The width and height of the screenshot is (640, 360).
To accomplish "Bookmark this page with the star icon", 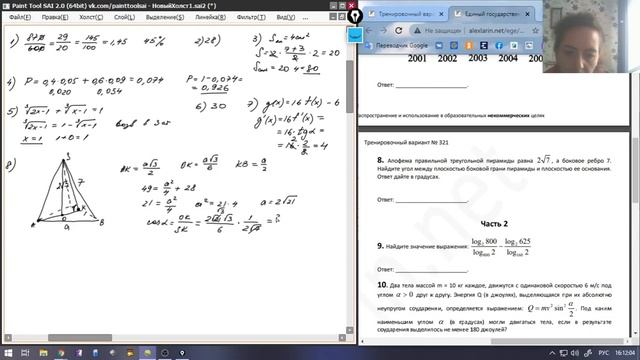I will click(535, 31).
